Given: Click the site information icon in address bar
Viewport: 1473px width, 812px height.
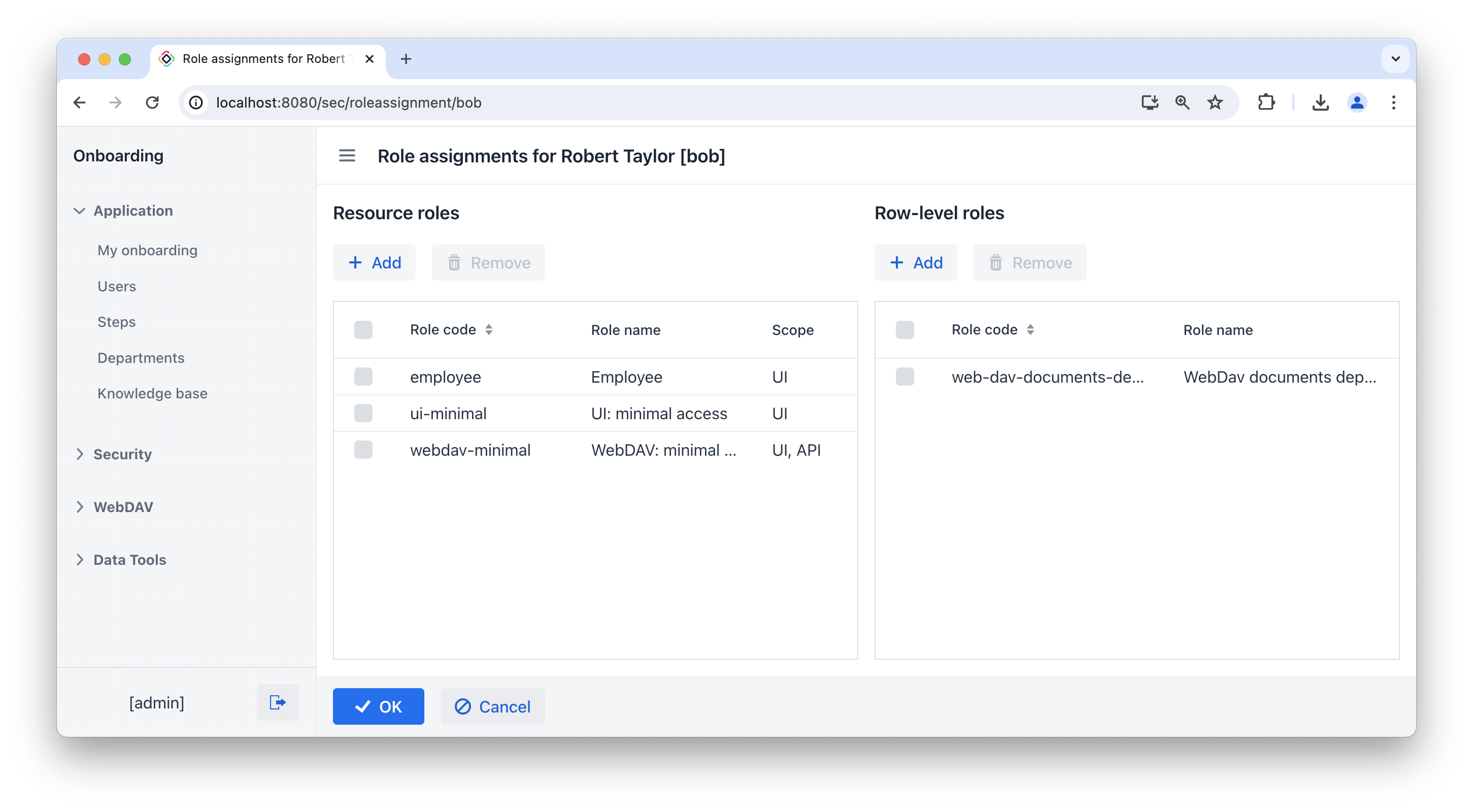Looking at the screenshot, I should 196,103.
